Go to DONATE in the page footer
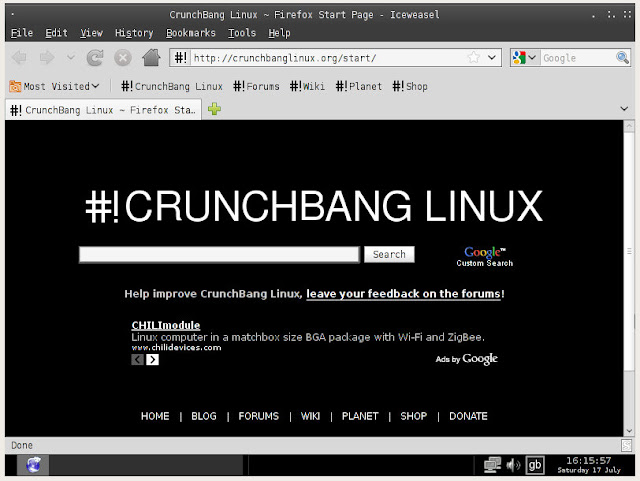Image resolution: width=640 pixels, height=481 pixels. tap(468, 416)
